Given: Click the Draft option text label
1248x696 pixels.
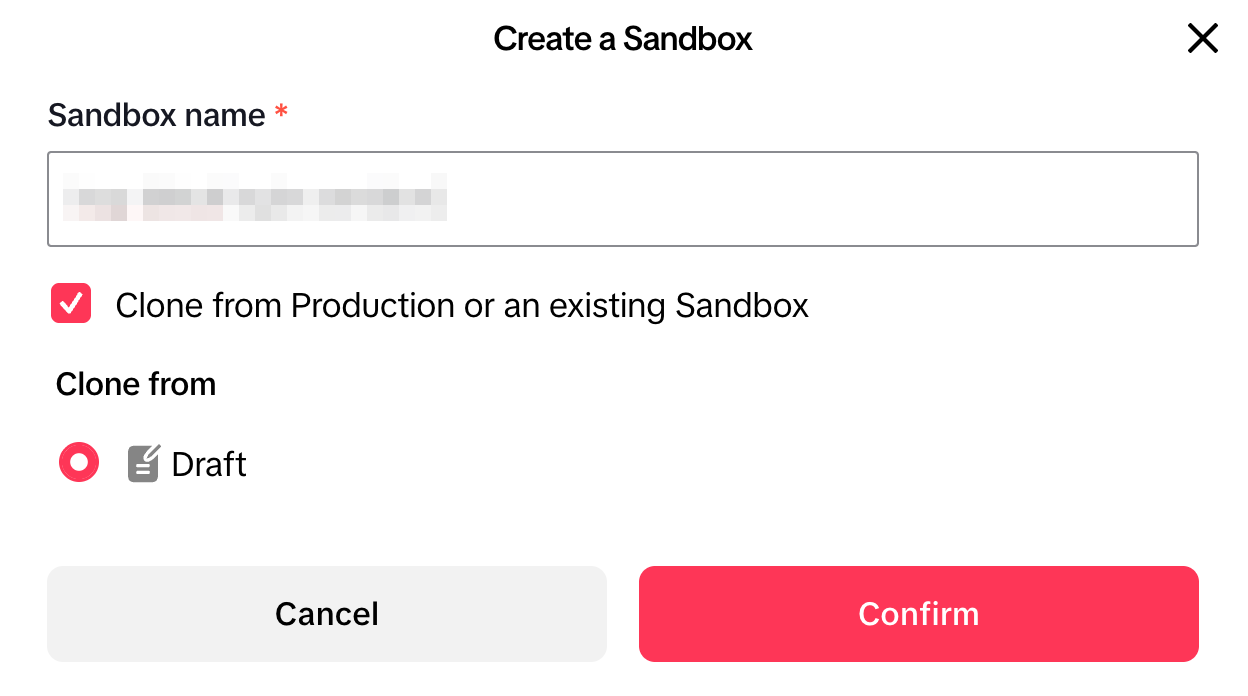Looking at the screenshot, I should click(209, 462).
